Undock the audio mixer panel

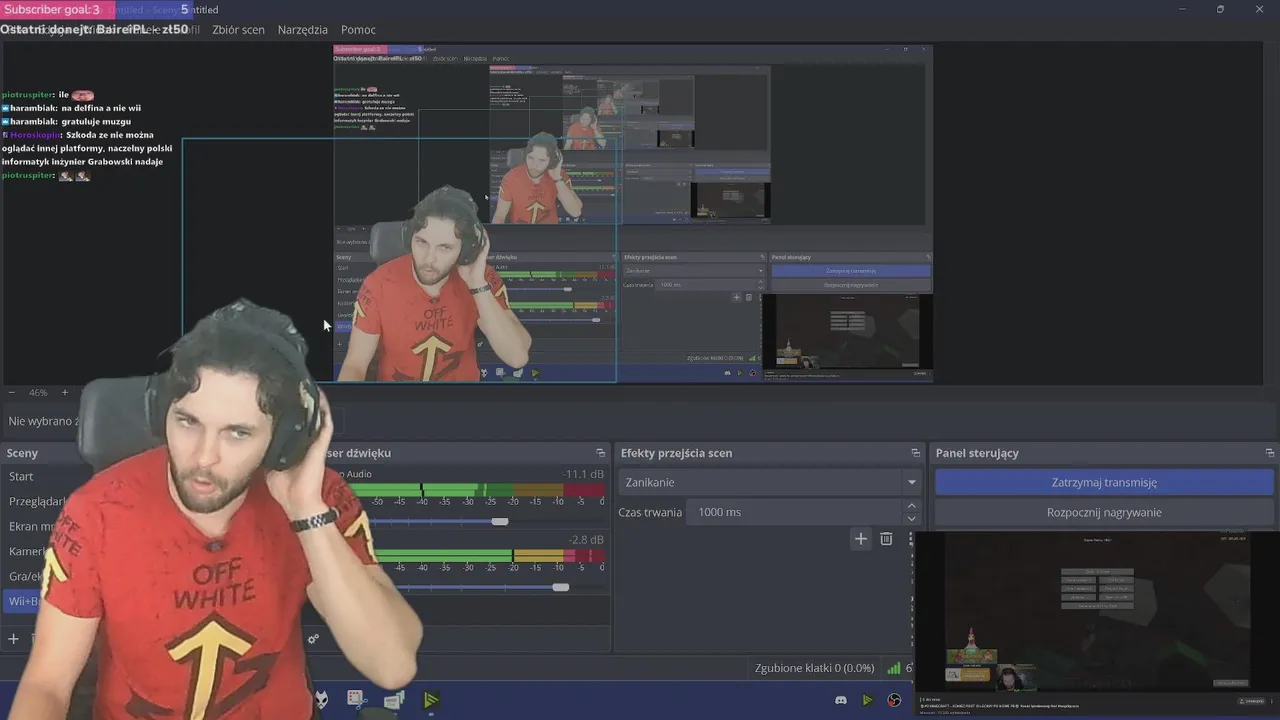tap(600, 453)
